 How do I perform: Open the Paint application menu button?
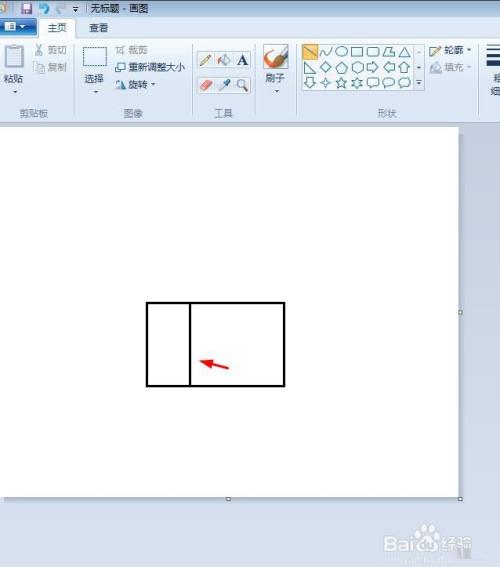coord(17,27)
